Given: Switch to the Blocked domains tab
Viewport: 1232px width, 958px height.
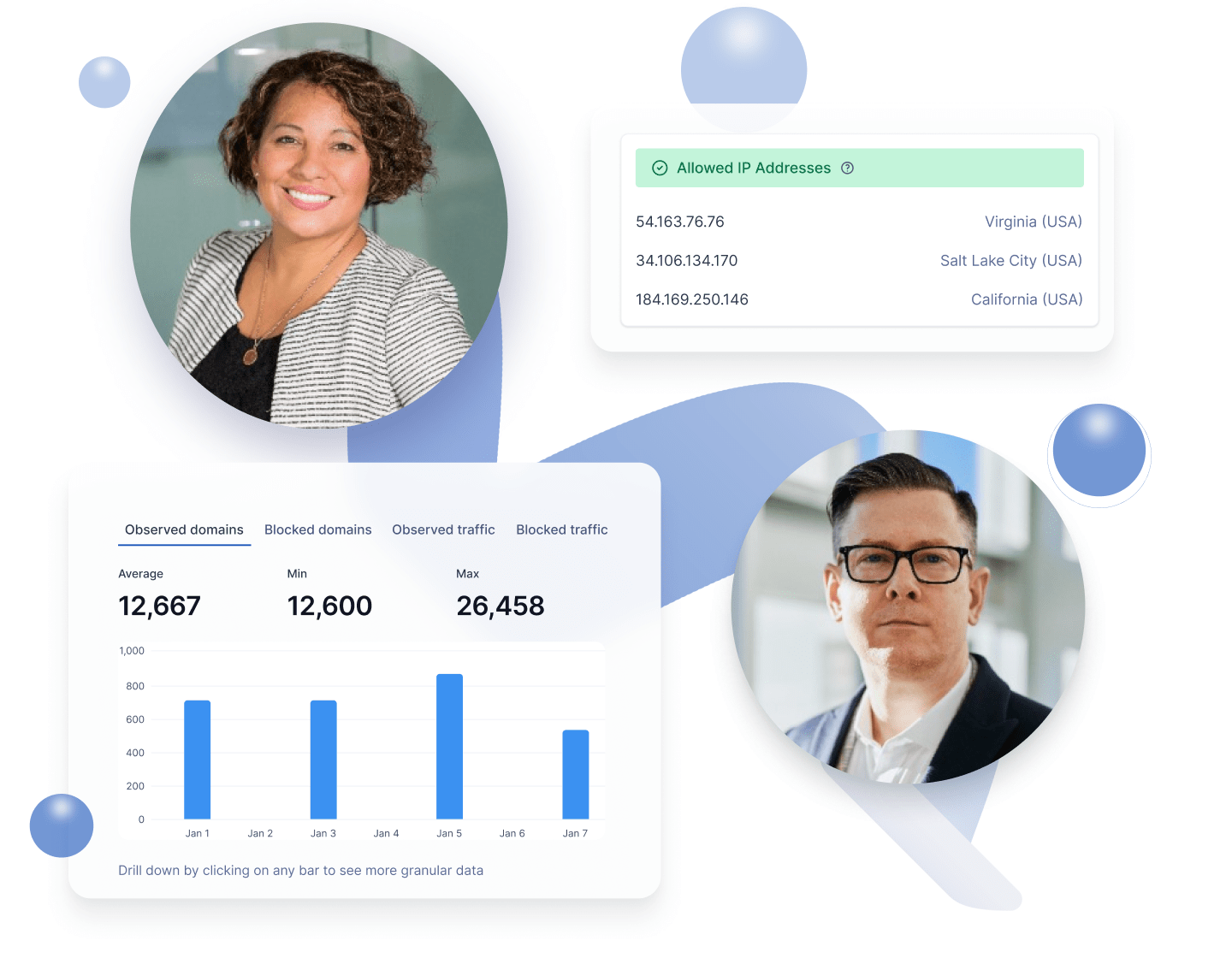Looking at the screenshot, I should coord(317,529).
